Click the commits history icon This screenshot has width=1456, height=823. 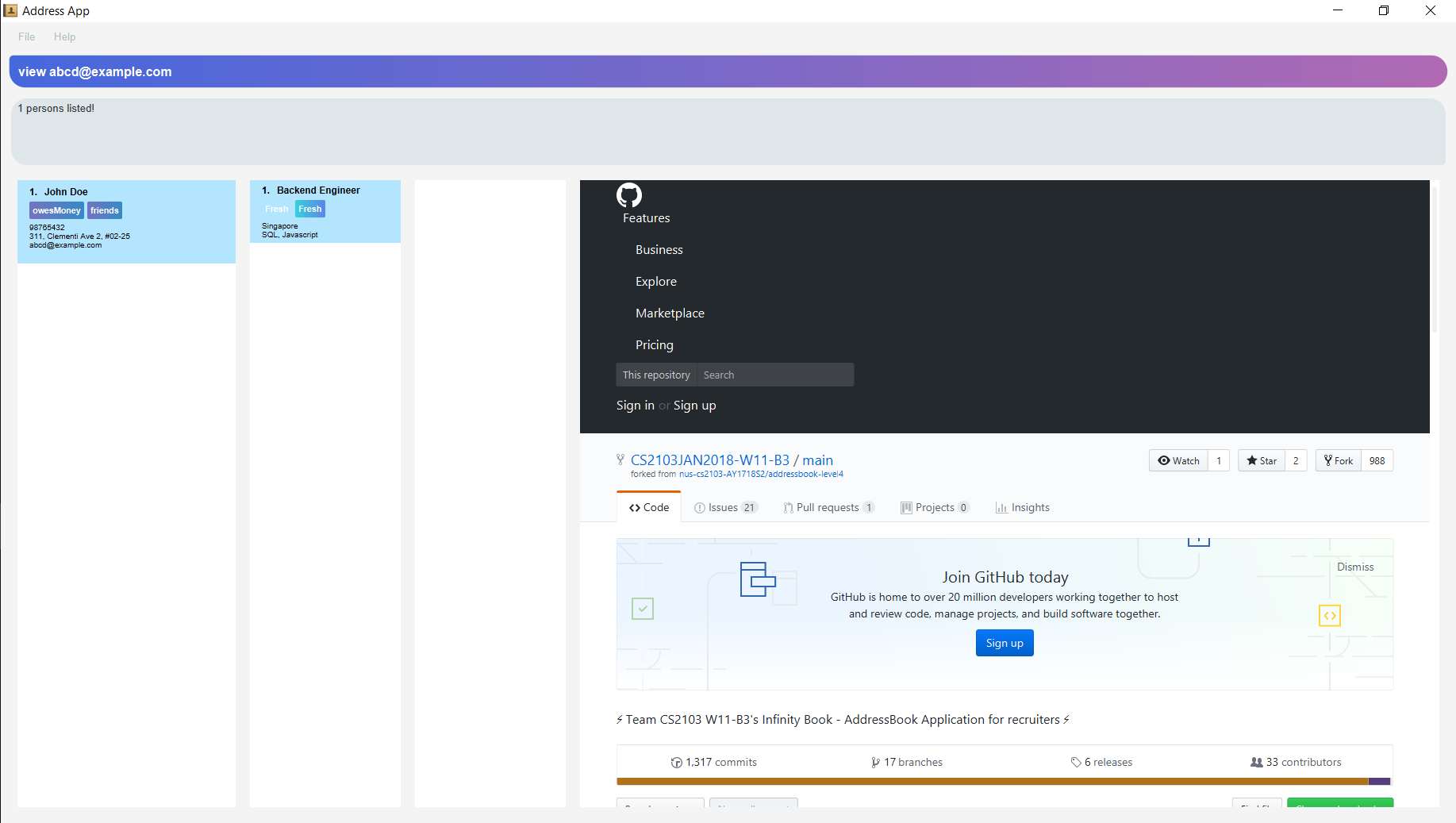pos(676,763)
